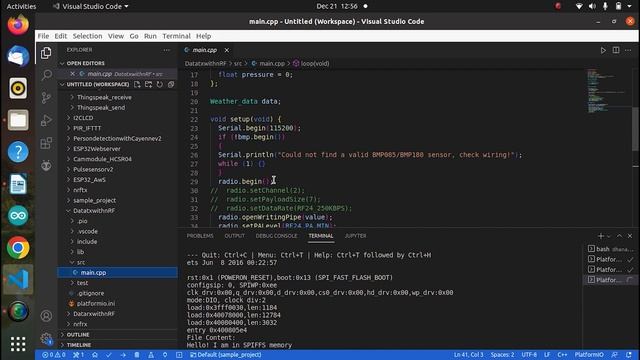Launch Google Chrome from the dock
This screenshot has height=360, width=640.
click(x=18, y=248)
